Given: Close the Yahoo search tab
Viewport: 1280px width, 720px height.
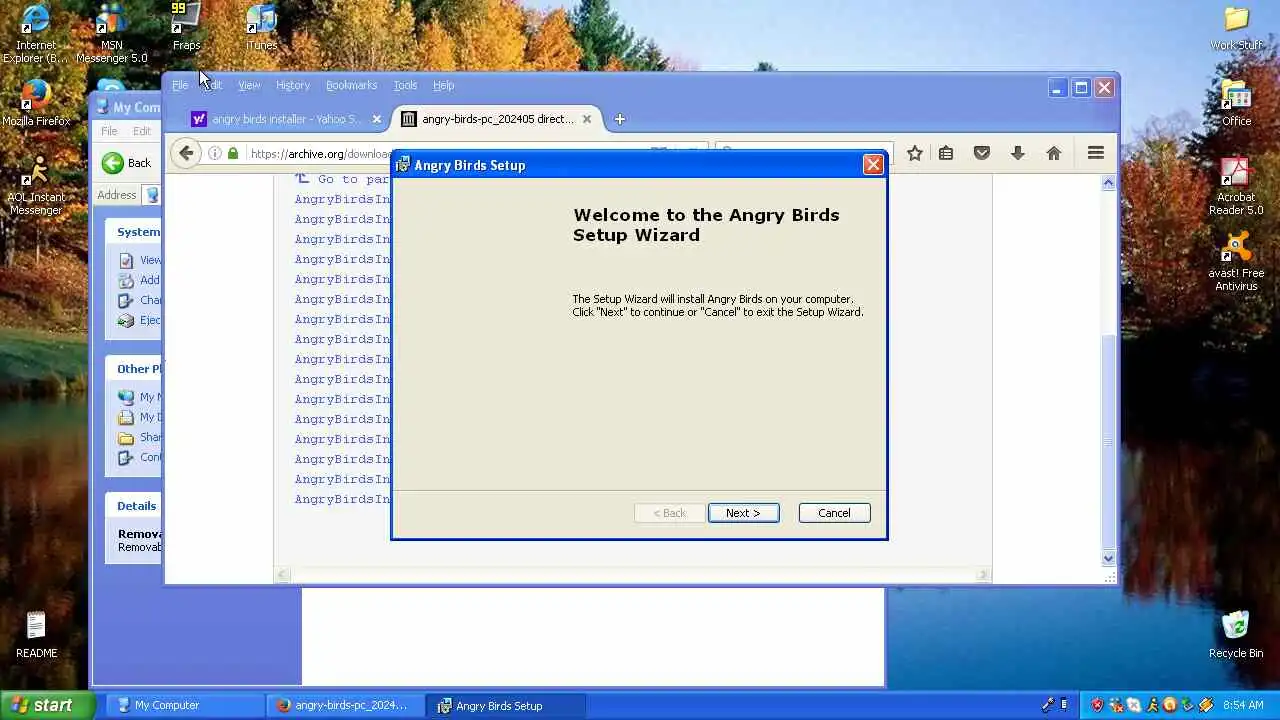Looking at the screenshot, I should (x=377, y=119).
